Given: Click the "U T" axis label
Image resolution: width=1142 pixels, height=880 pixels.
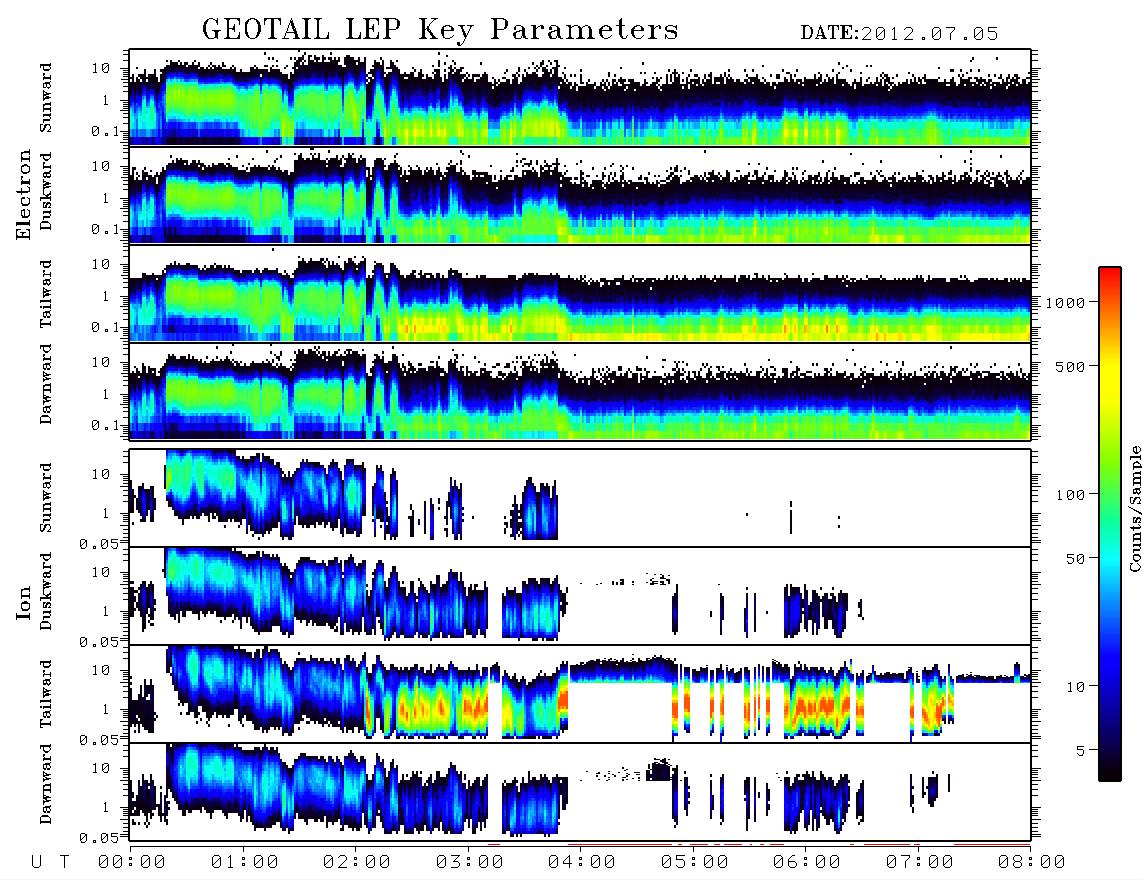Looking at the screenshot, I should (x=51, y=863).
